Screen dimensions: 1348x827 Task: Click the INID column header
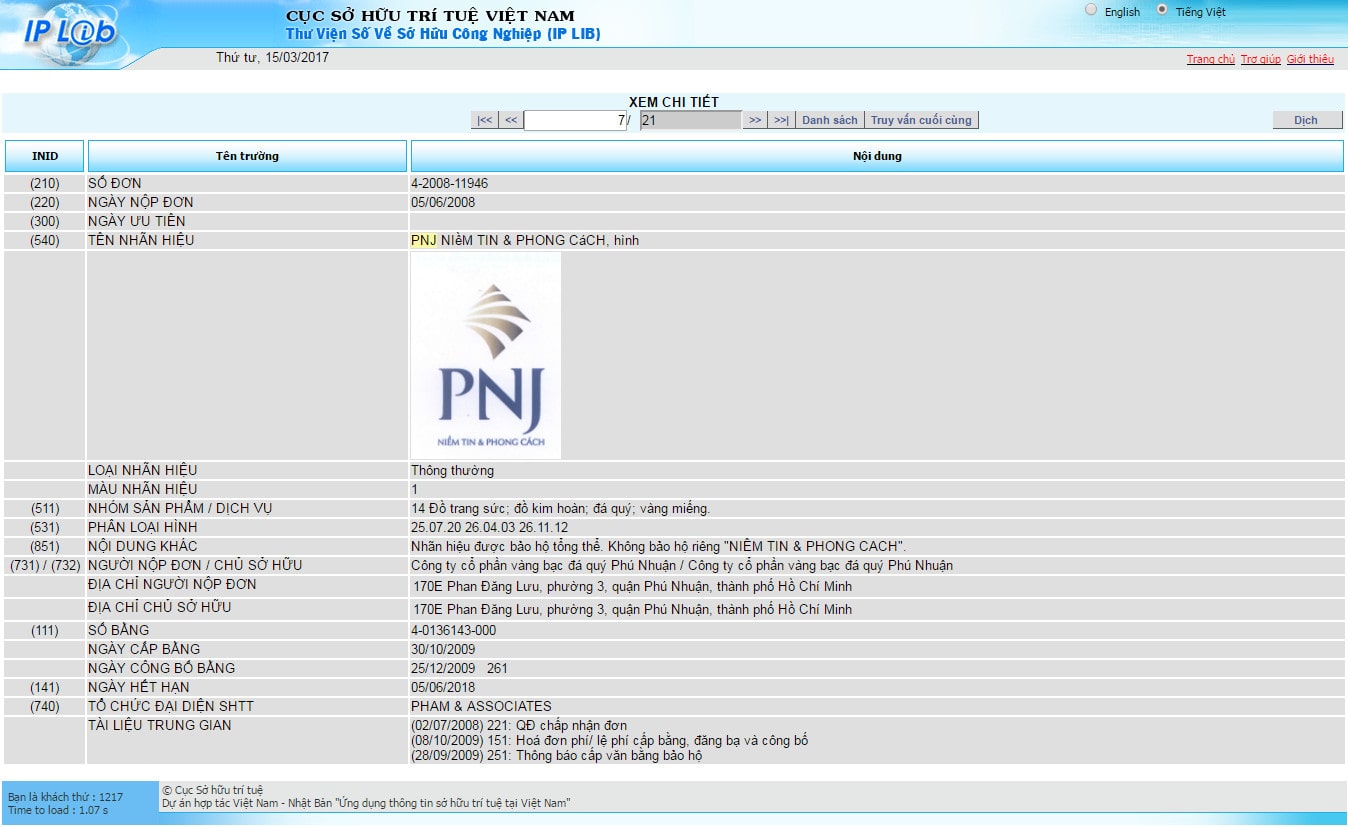coord(45,156)
